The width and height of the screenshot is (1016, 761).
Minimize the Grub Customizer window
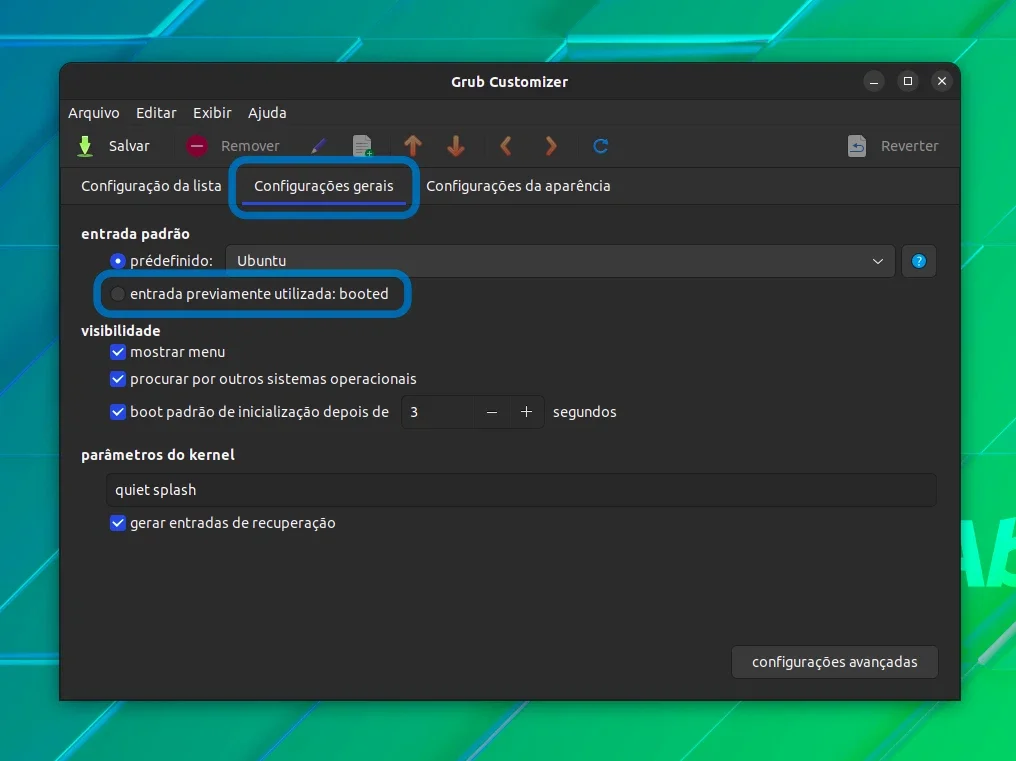pyautogui.click(x=873, y=81)
